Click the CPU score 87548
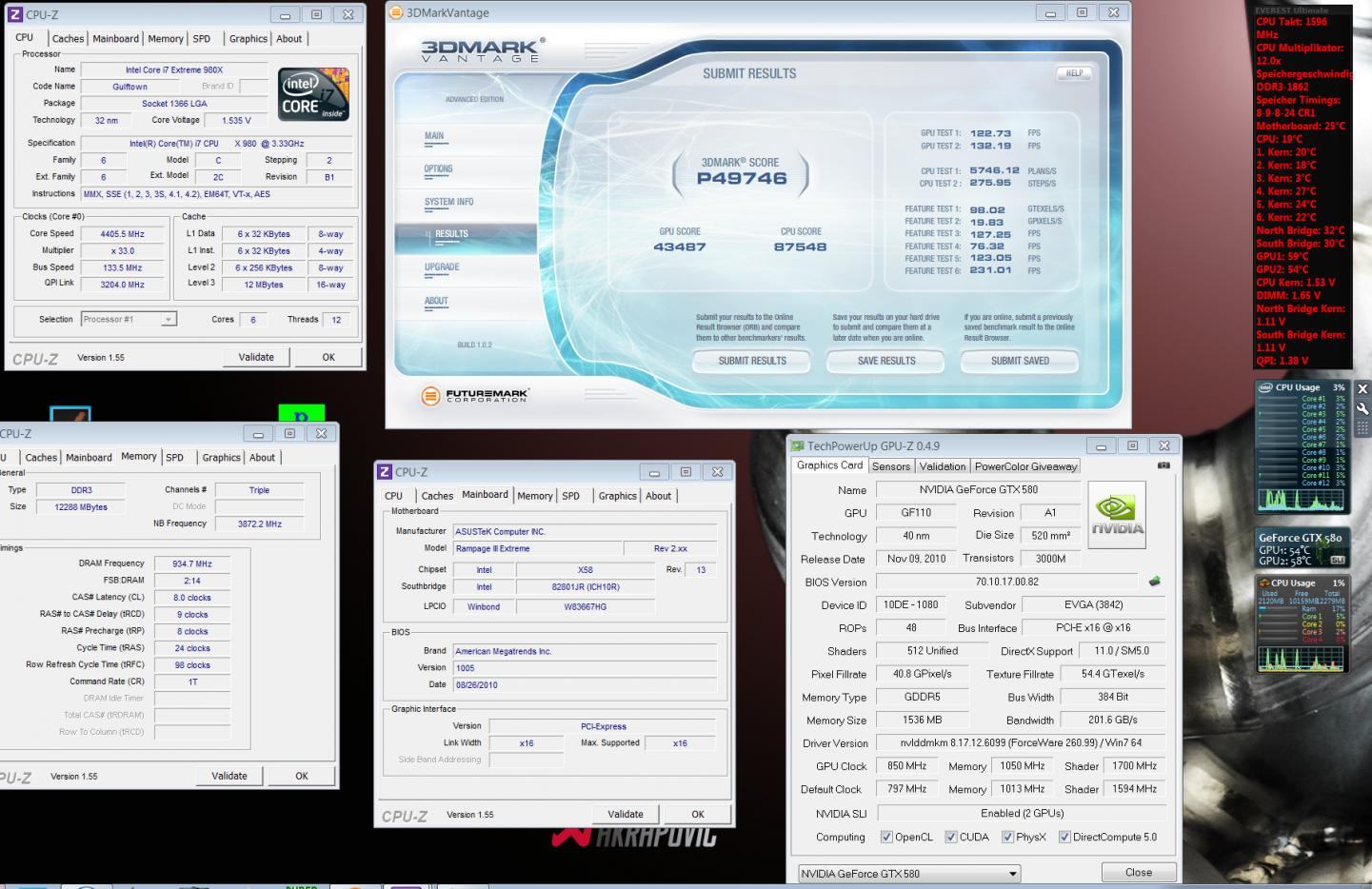1372x889 pixels. coord(800,247)
